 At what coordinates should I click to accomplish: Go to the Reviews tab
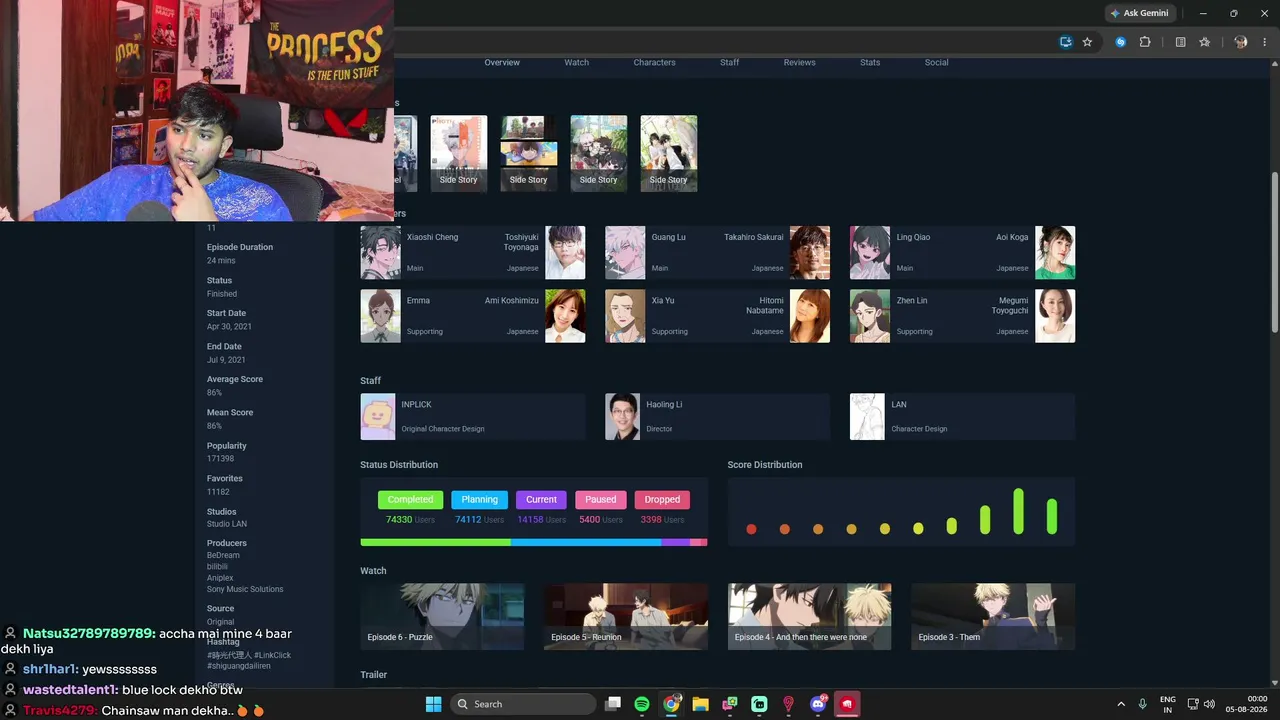pyautogui.click(x=800, y=62)
